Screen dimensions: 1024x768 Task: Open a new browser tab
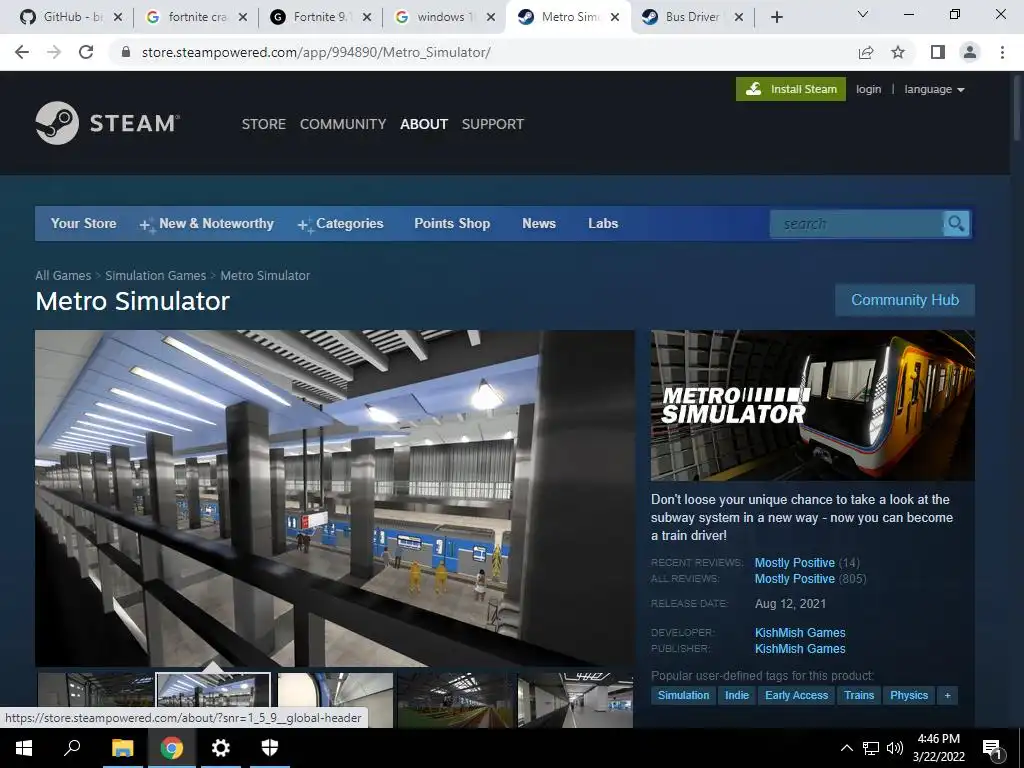click(776, 17)
